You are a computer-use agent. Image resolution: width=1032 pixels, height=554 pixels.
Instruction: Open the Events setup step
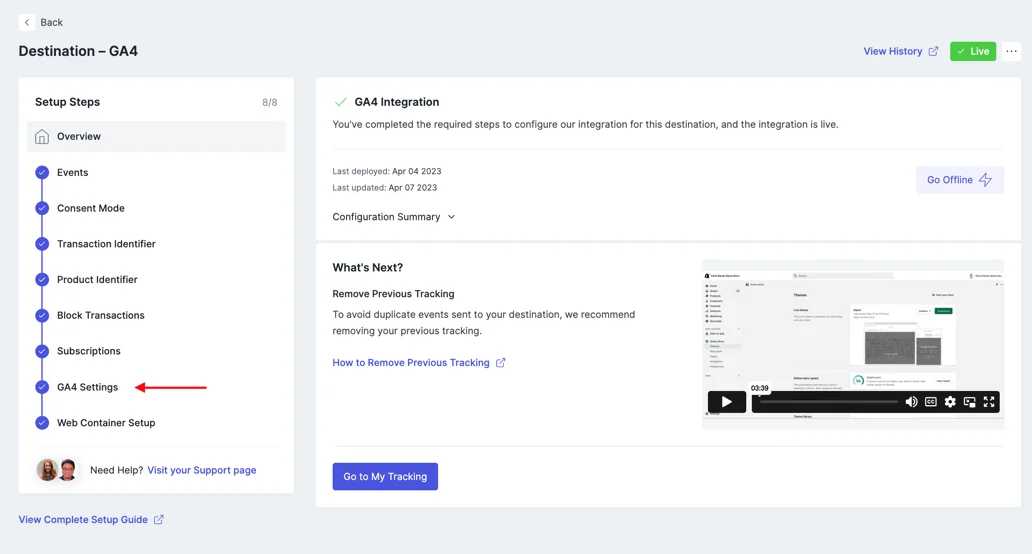click(x=72, y=172)
